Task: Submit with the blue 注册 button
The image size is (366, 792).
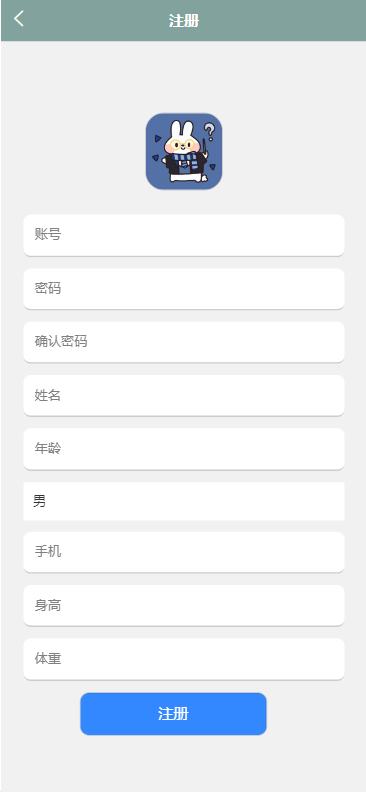Action: (x=173, y=714)
